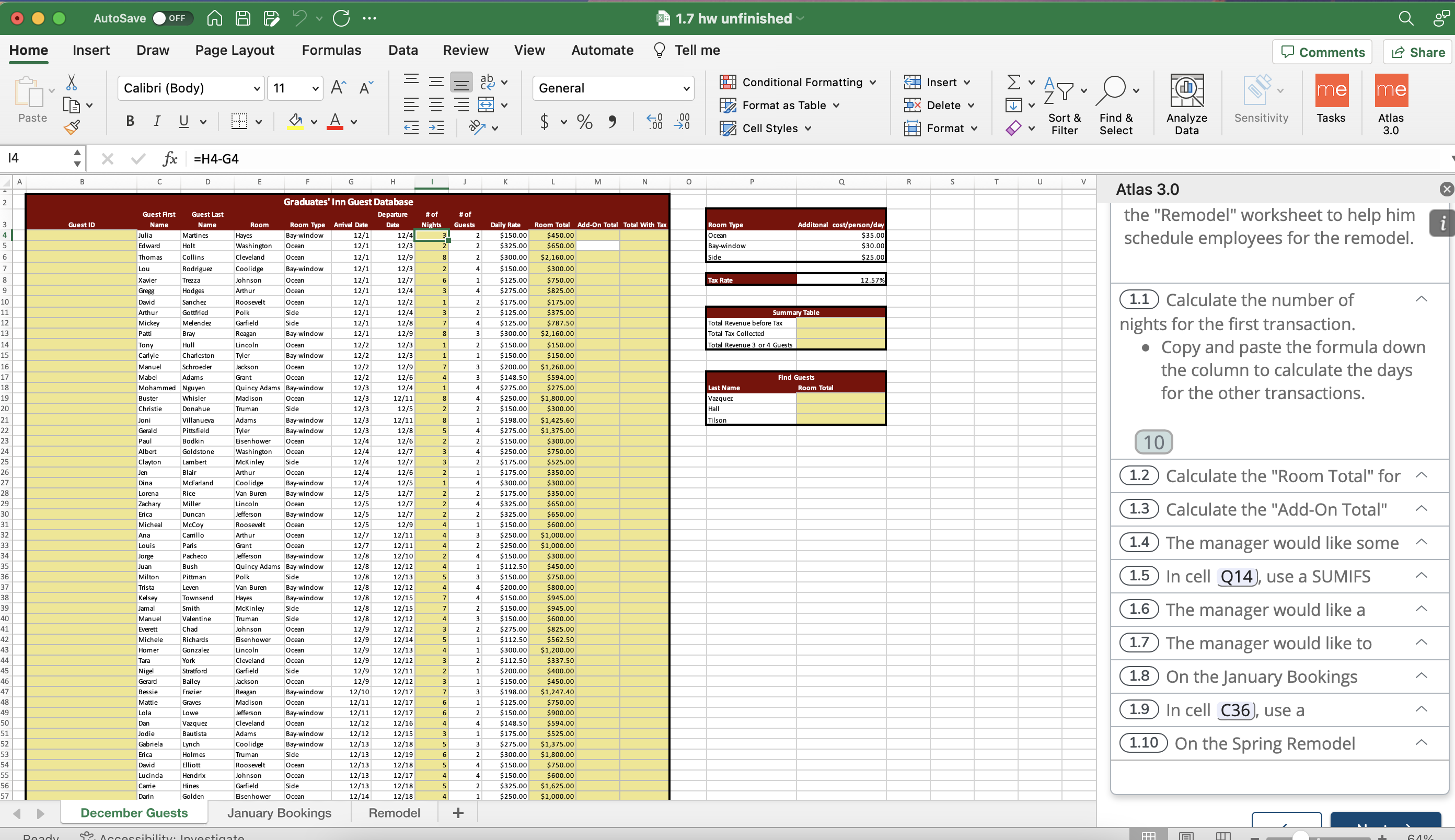Toggle Italic formatting

pyautogui.click(x=157, y=121)
